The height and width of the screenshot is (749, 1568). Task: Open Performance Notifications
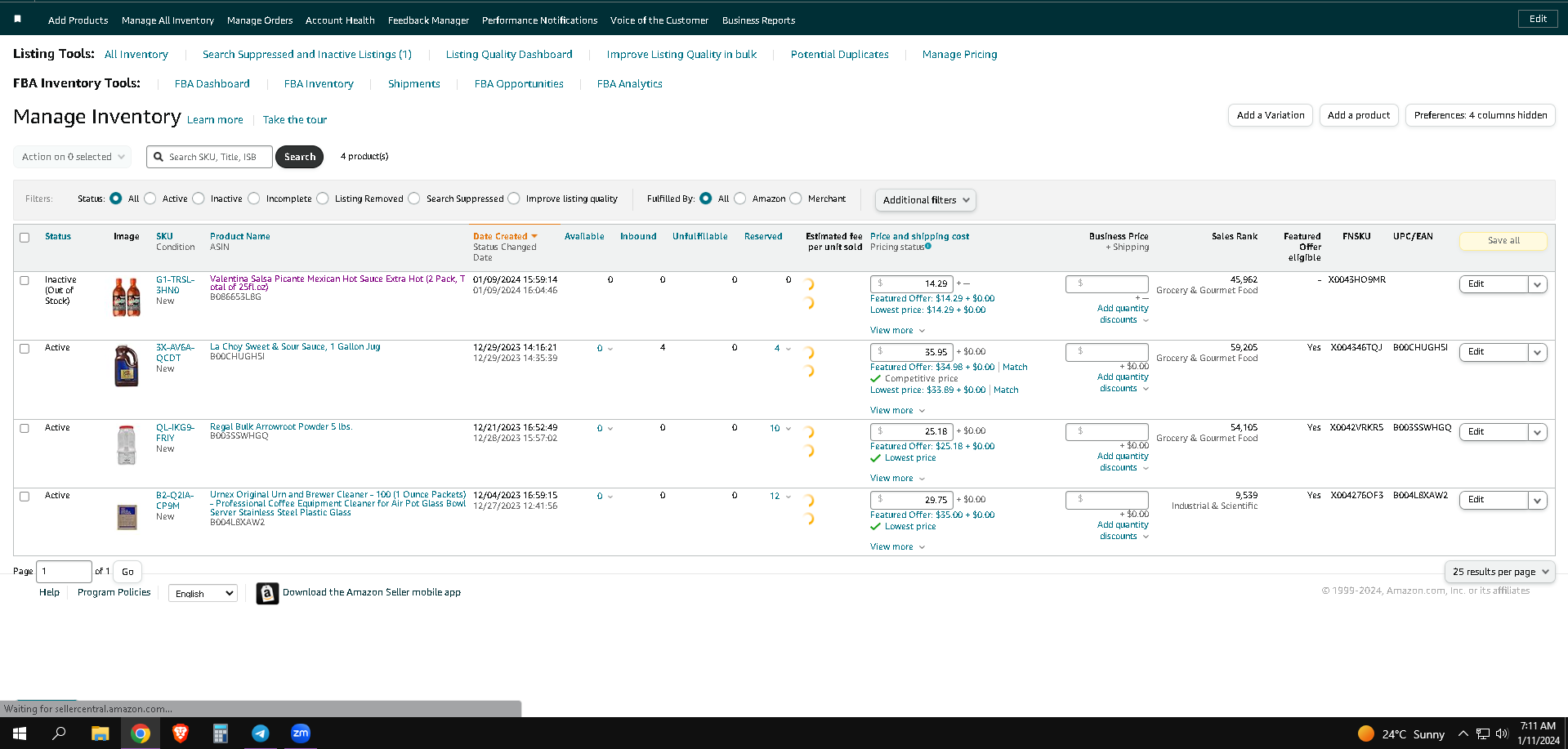pos(539,20)
